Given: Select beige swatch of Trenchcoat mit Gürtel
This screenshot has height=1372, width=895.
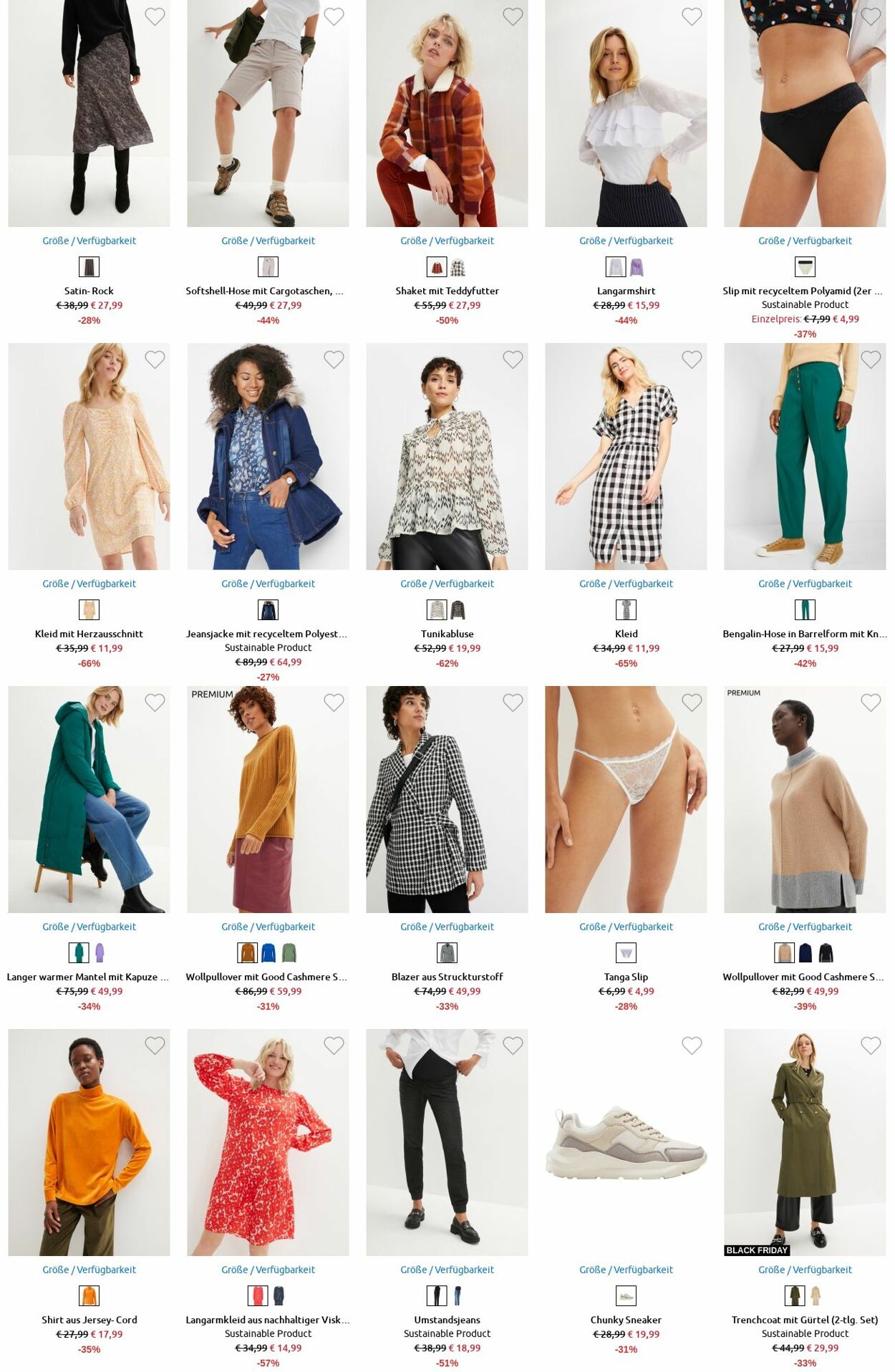Looking at the screenshot, I should click(816, 1295).
